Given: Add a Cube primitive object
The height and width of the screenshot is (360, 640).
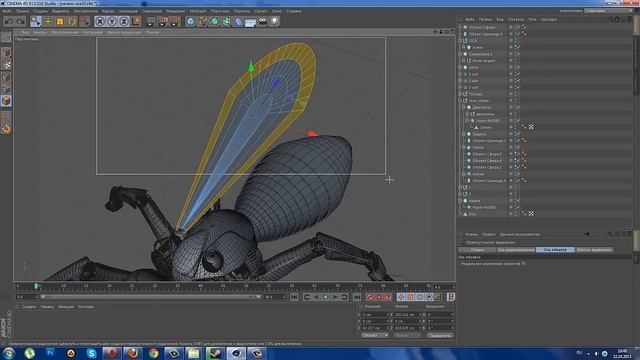Looking at the screenshot, I should click(x=191, y=21).
